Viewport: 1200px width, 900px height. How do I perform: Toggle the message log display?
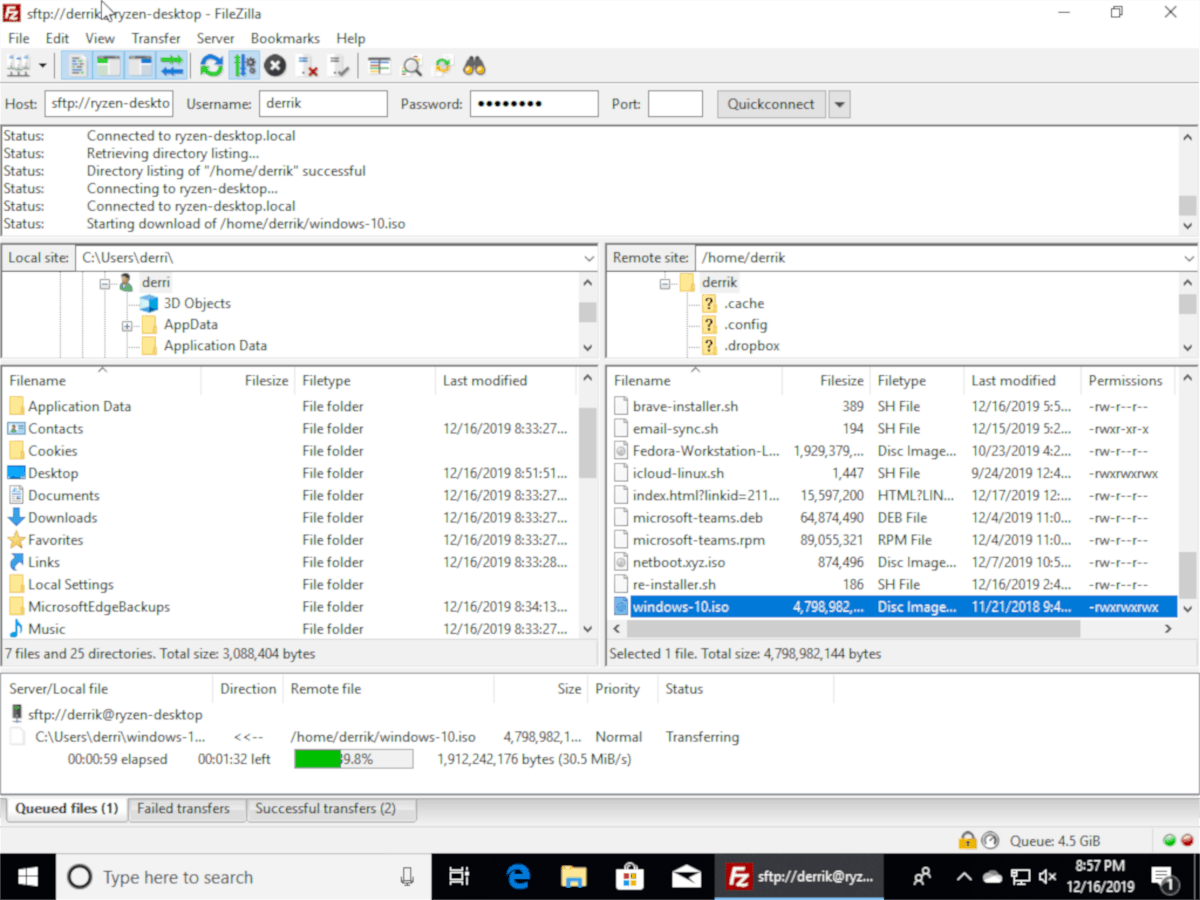point(76,65)
